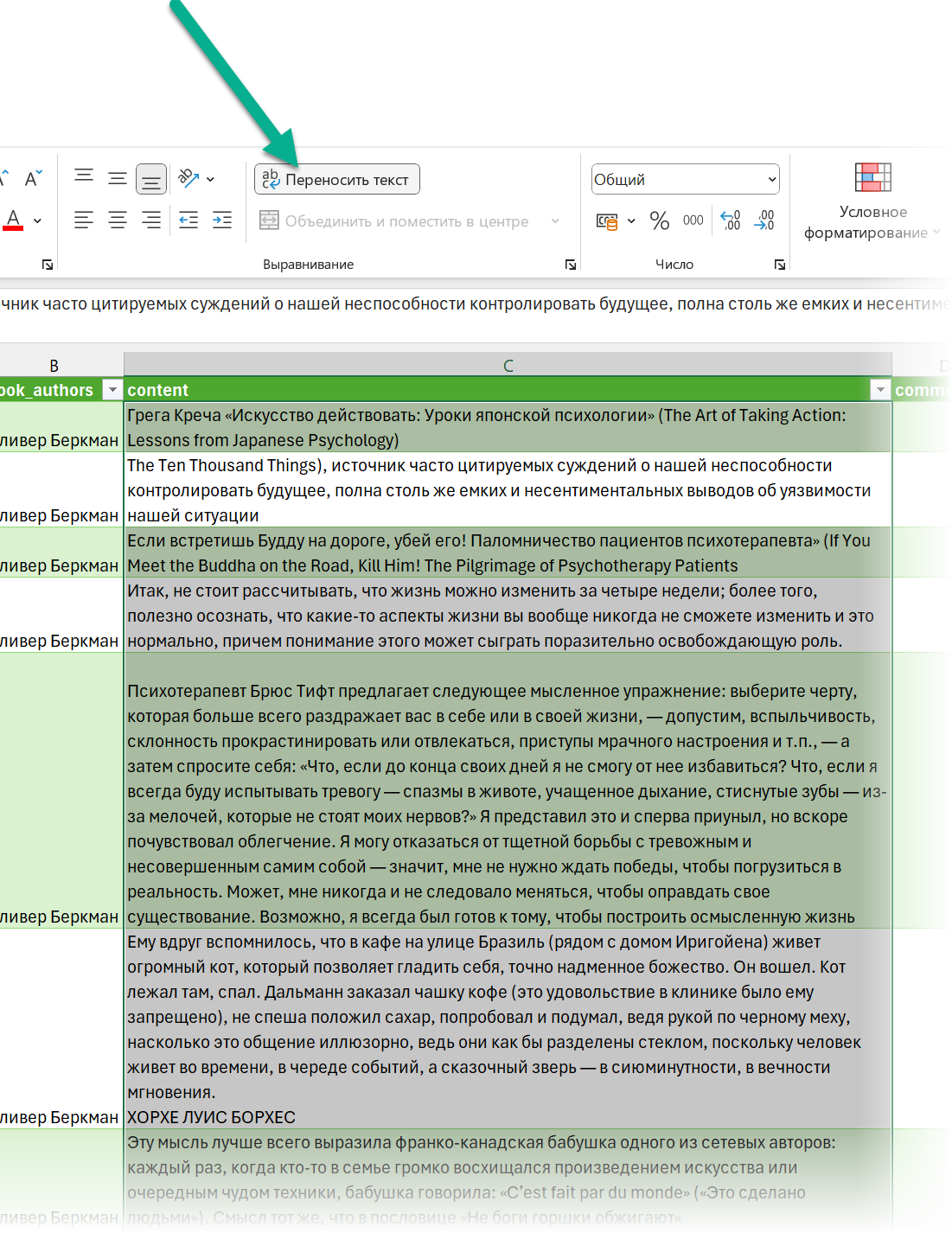Increase cell indent

click(222, 220)
